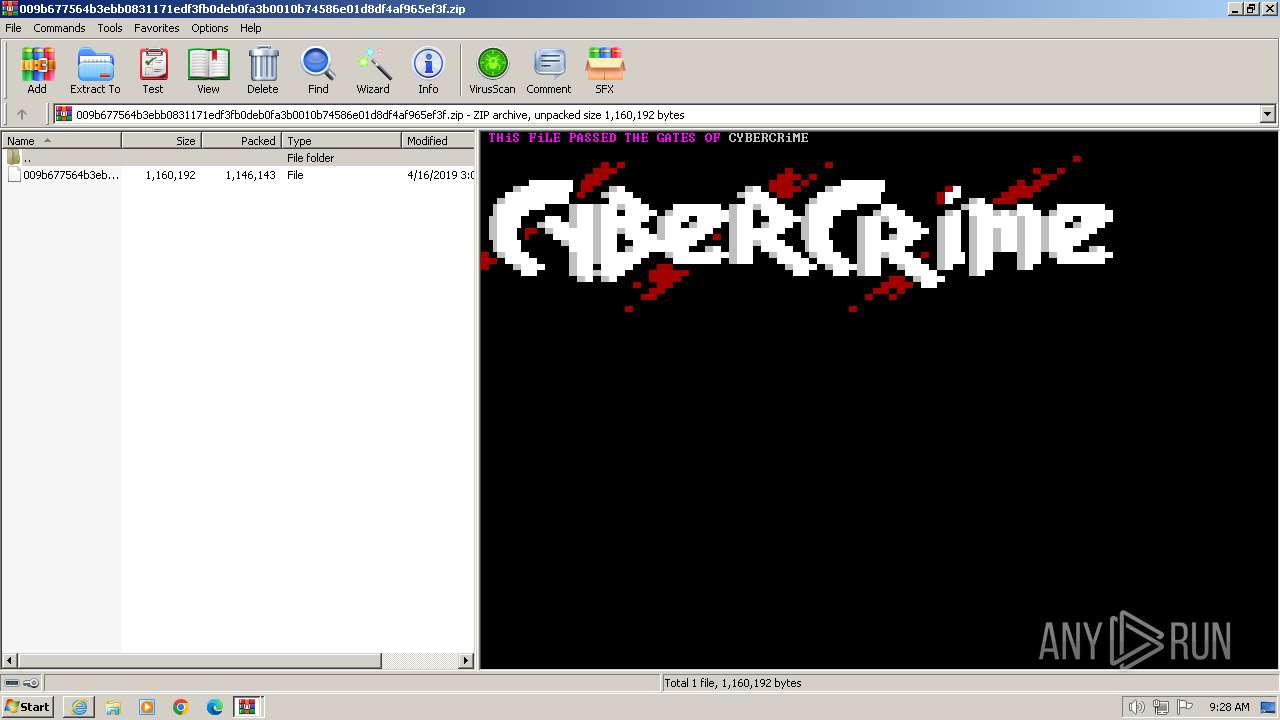Sort file list by Modified column
The width and height of the screenshot is (1280, 720).
(x=438, y=141)
